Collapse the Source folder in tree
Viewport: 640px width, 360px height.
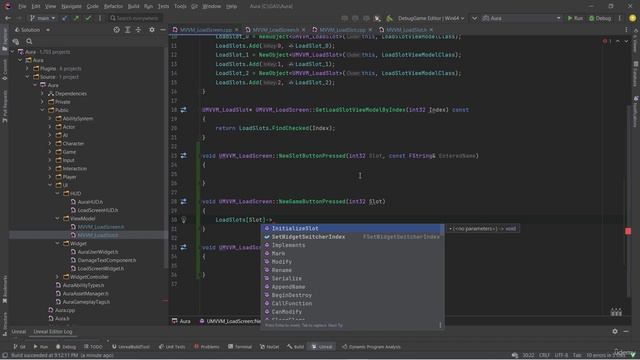pos(27,77)
